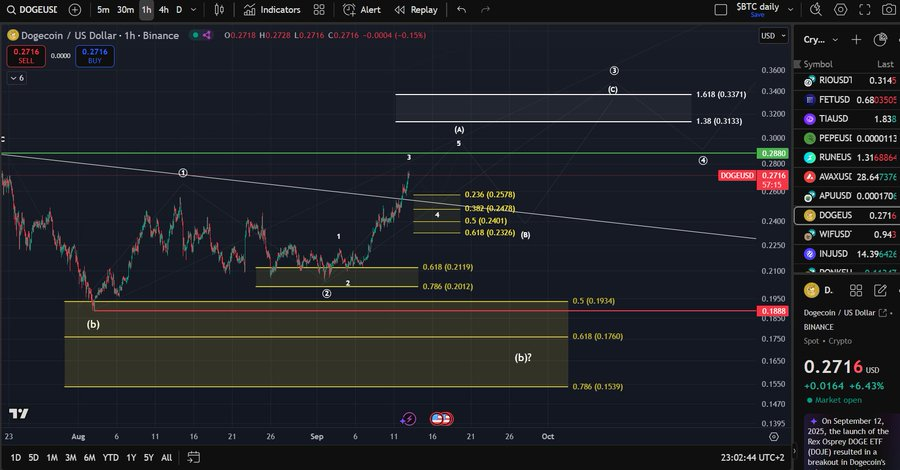Screen dimensions: 900x470
Task: Open chart settings hexagon icon
Action: [x=840, y=10]
